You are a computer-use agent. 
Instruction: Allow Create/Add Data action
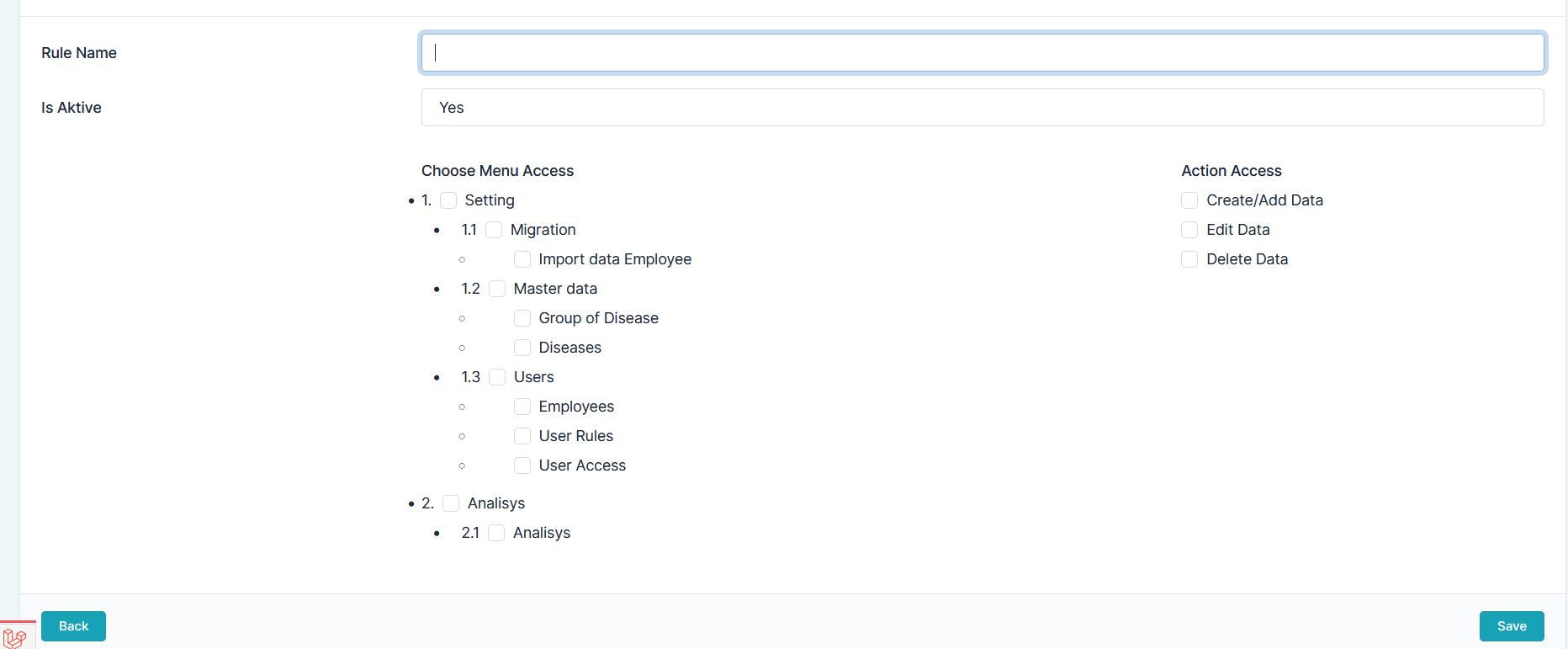[1189, 200]
